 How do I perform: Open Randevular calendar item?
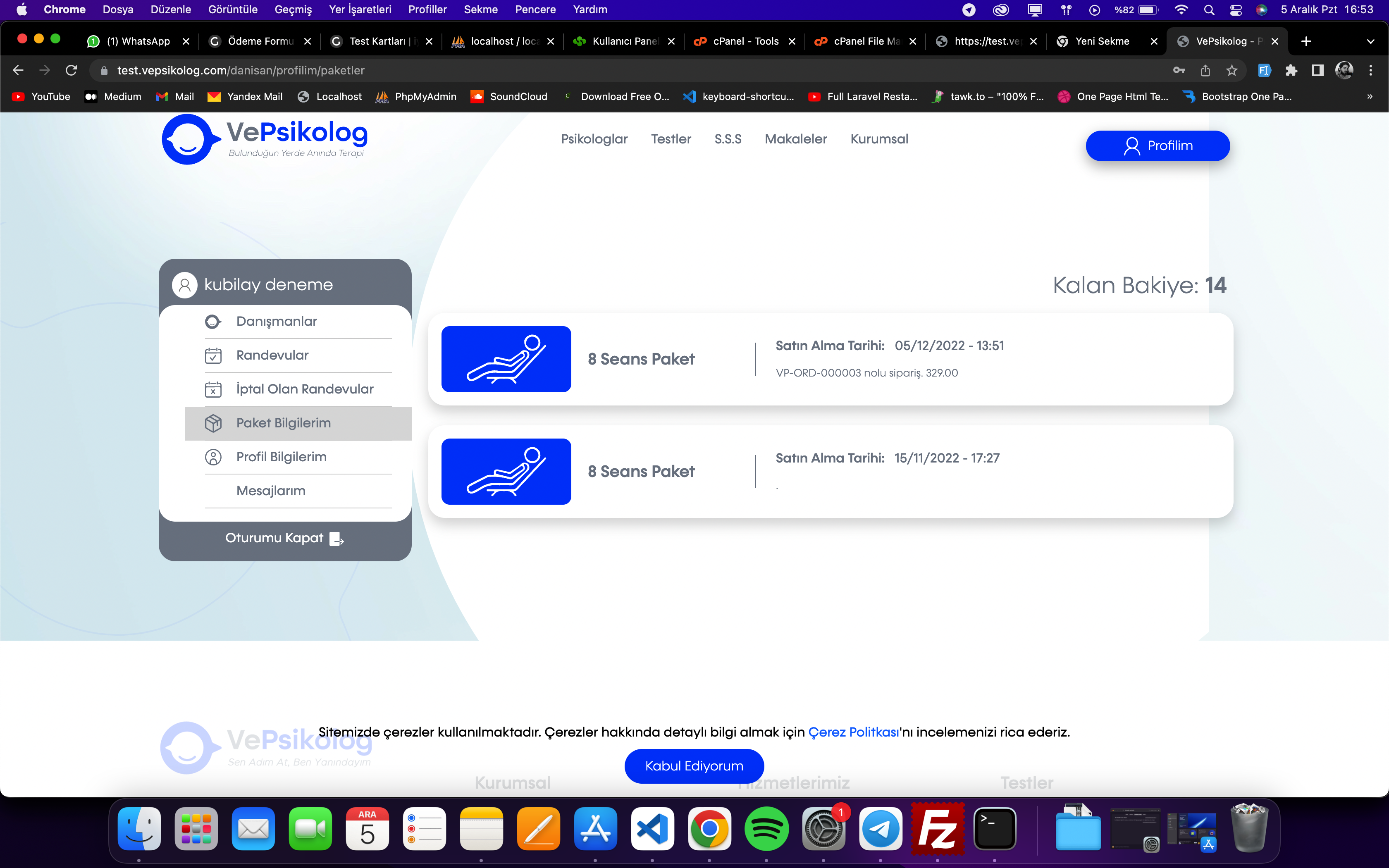click(272, 355)
